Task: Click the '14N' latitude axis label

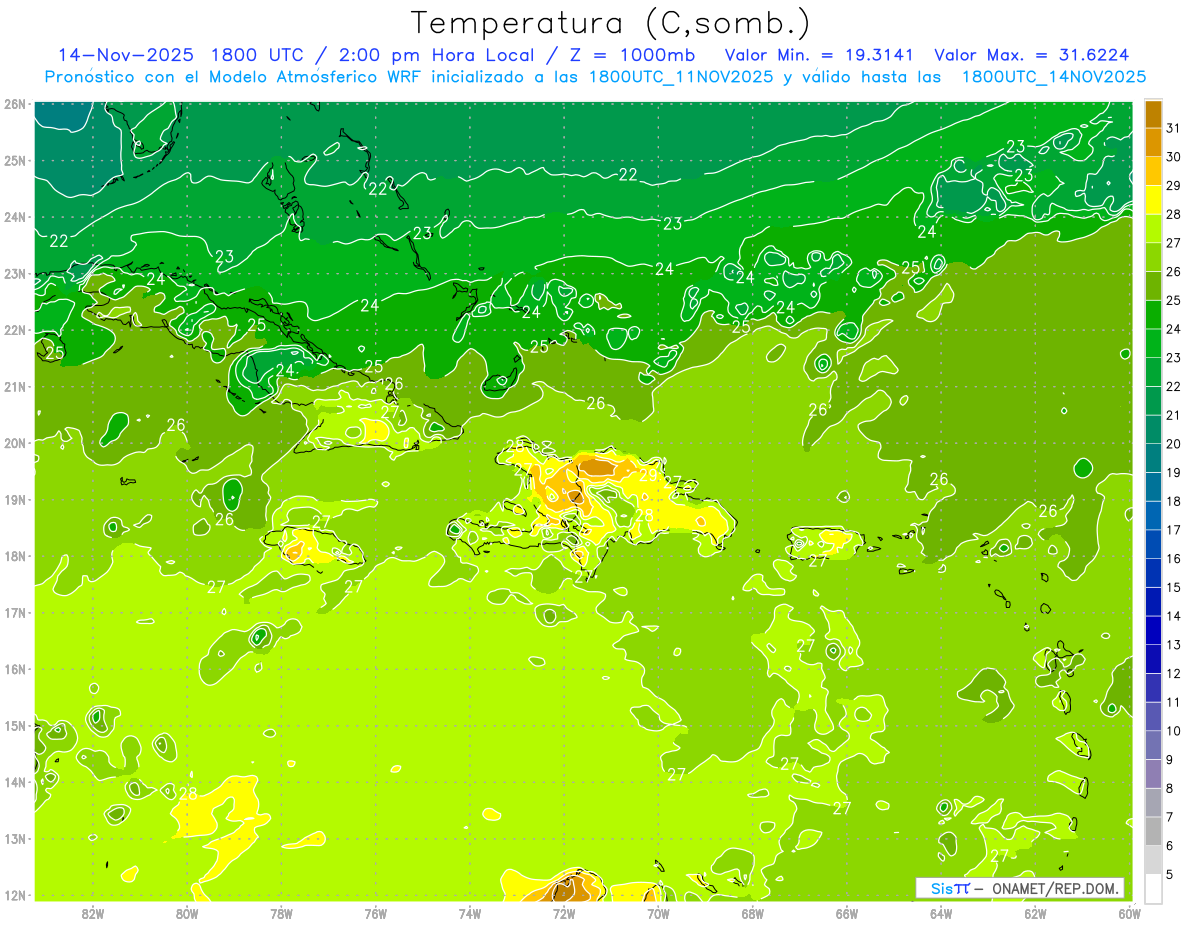Action: click(14, 782)
